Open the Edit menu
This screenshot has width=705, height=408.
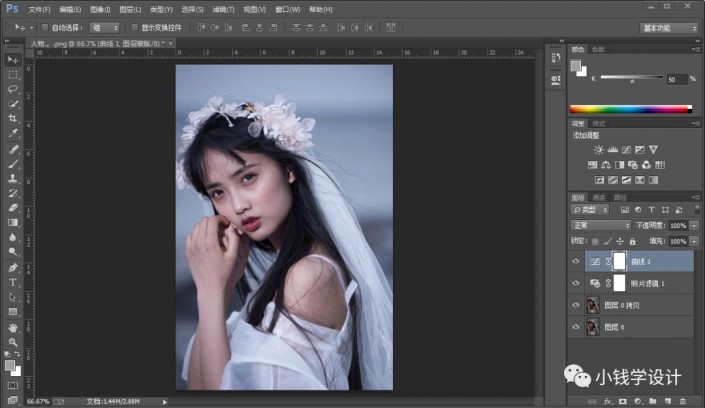click(x=70, y=9)
